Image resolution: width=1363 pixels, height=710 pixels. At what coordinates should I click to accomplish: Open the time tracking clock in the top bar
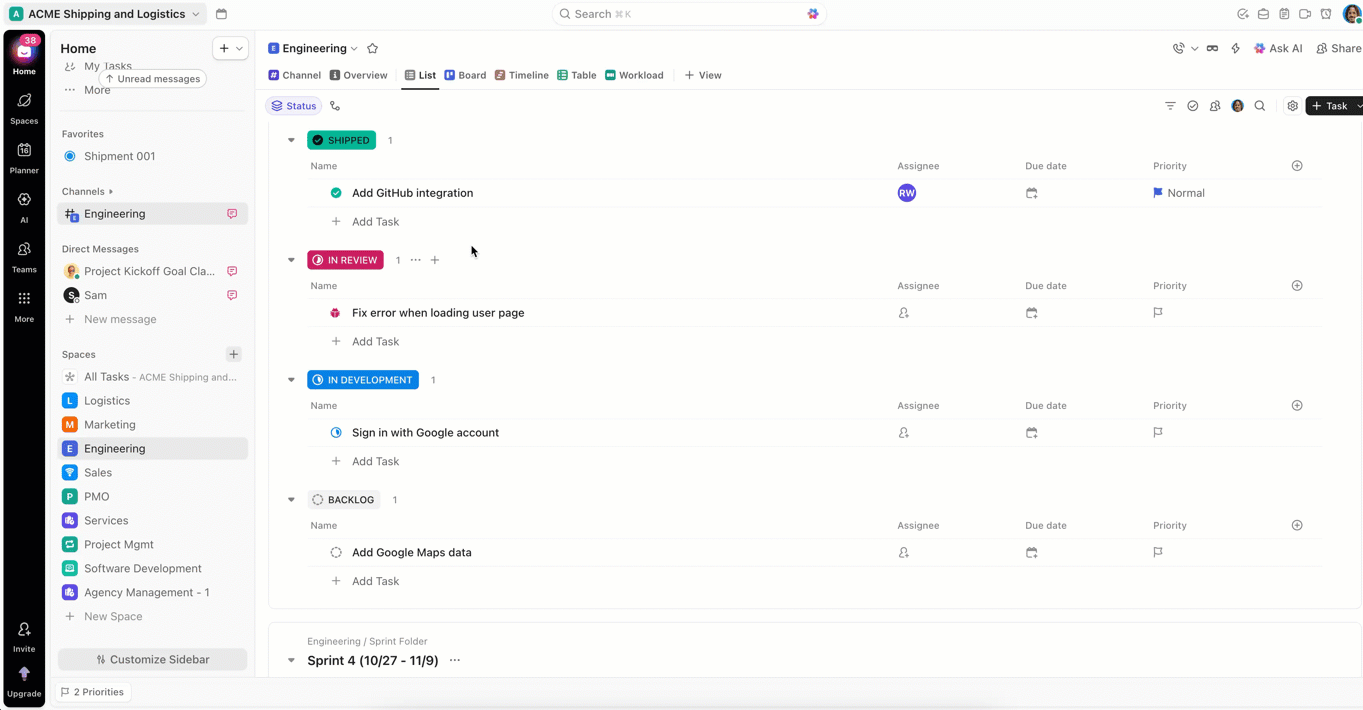coord(1326,14)
